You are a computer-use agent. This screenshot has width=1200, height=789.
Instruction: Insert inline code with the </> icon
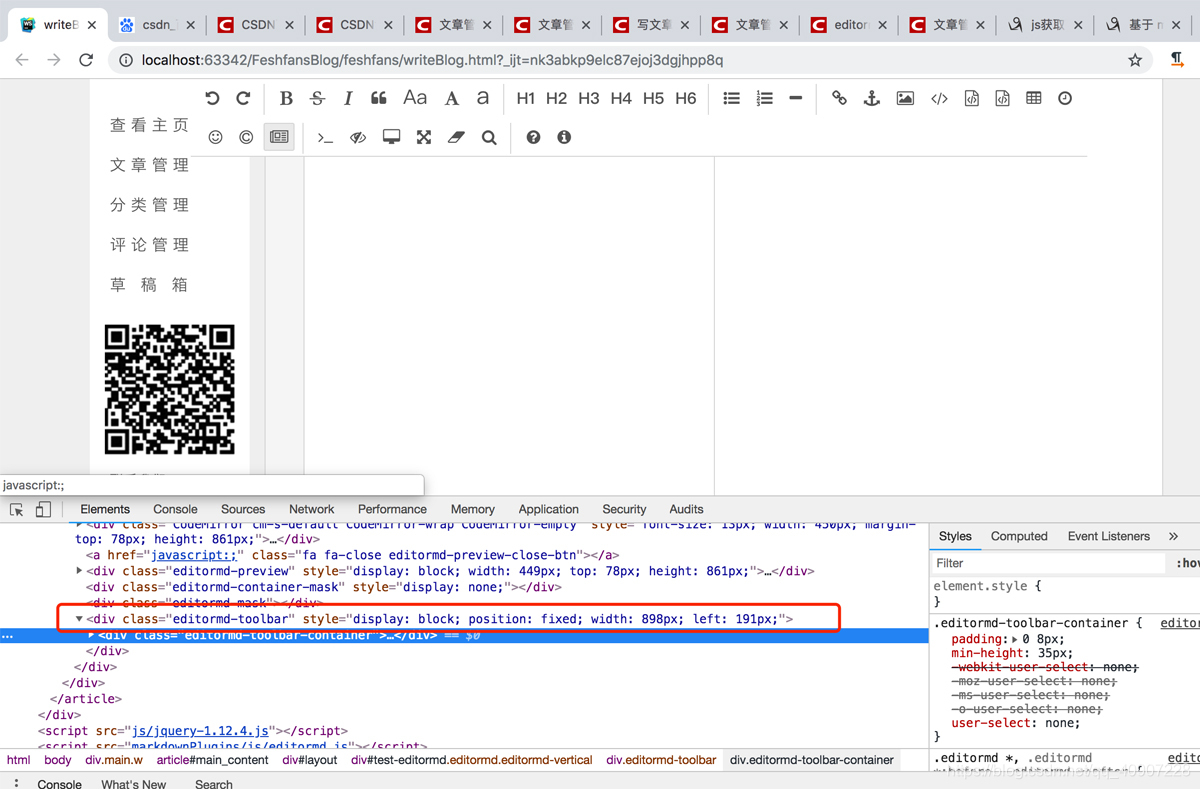tap(939, 98)
